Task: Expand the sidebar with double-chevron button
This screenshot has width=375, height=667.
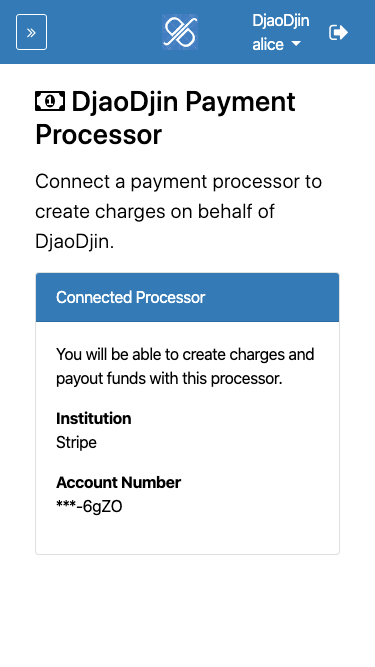Action: tap(31, 32)
